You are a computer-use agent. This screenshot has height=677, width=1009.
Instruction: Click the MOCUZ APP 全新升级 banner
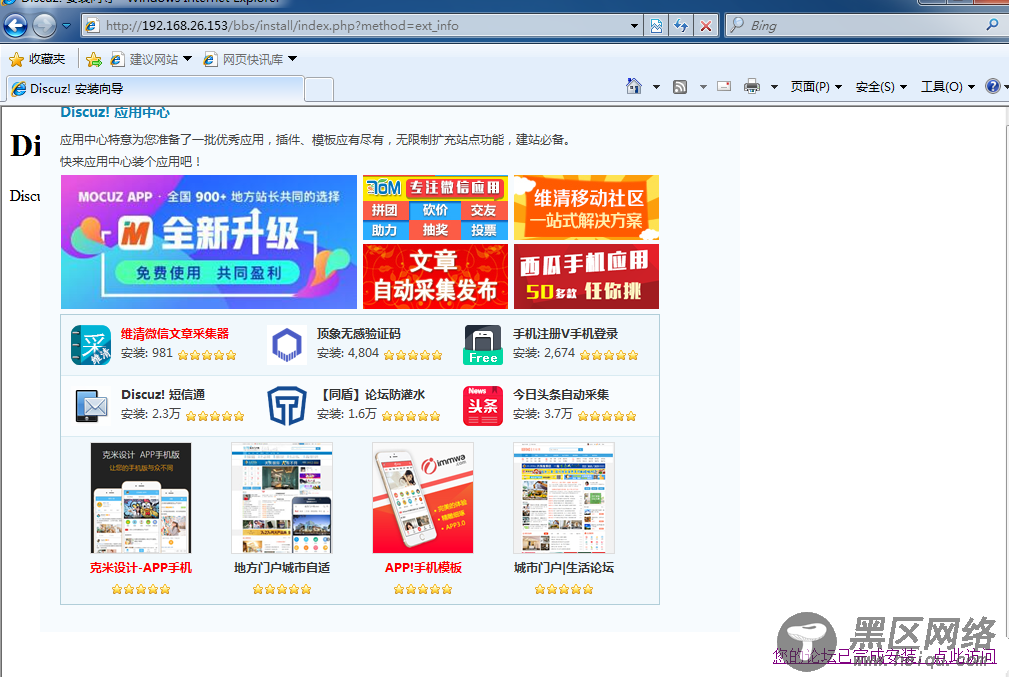point(208,242)
